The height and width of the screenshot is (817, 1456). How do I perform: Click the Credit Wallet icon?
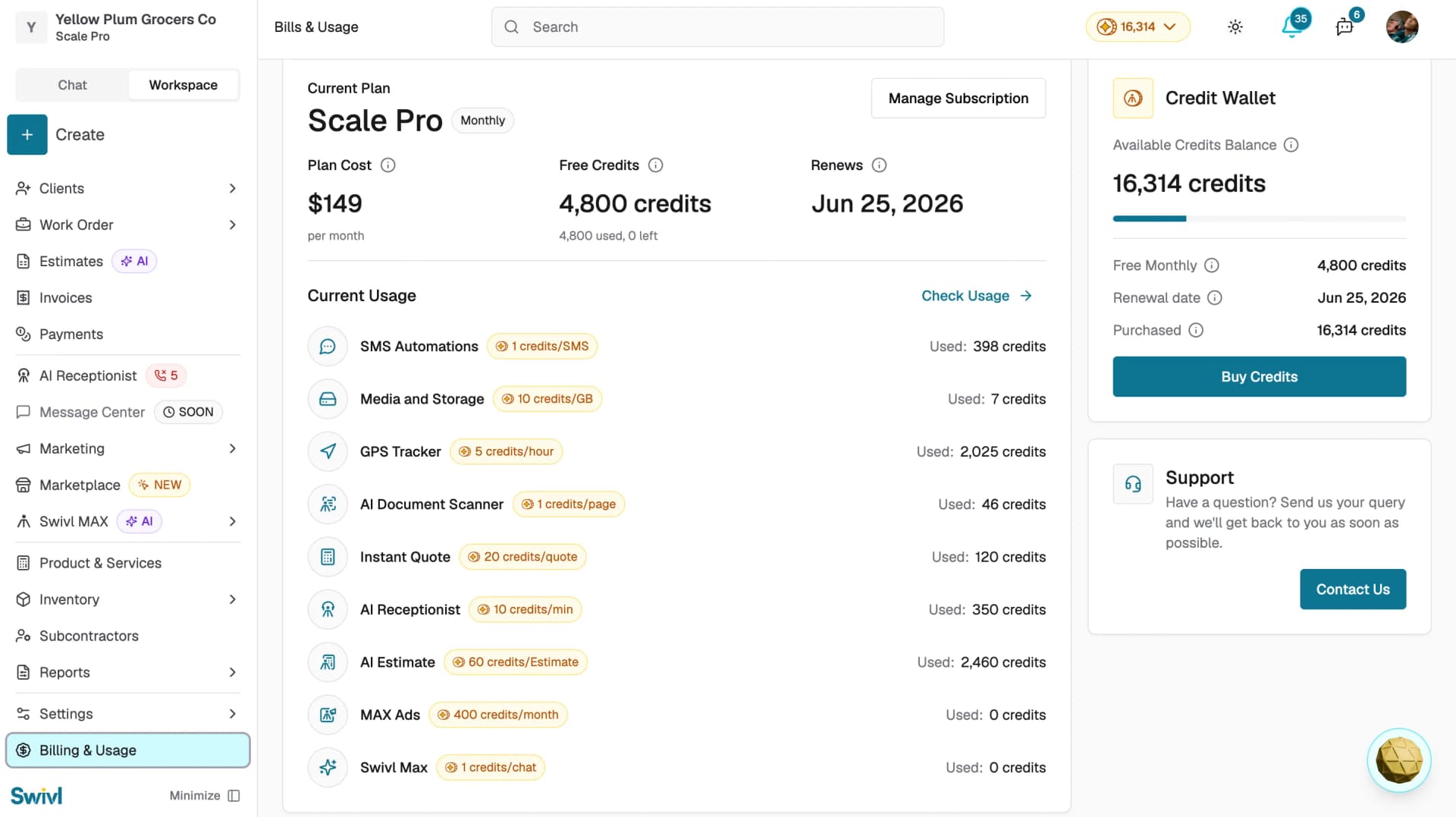coord(1133,98)
